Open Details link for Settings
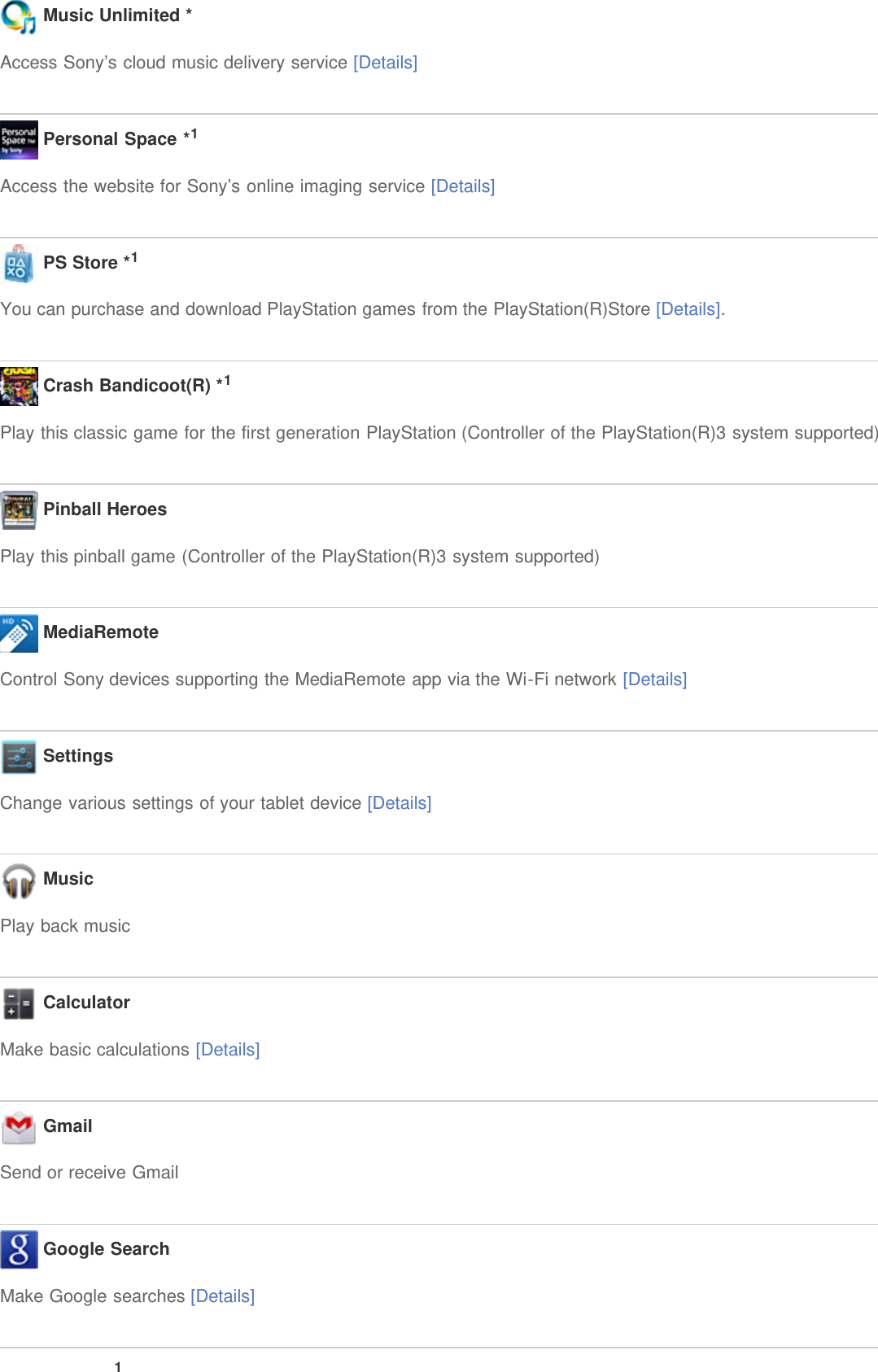Viewport: 878px width, 1372px height. [x=399, y=803]
